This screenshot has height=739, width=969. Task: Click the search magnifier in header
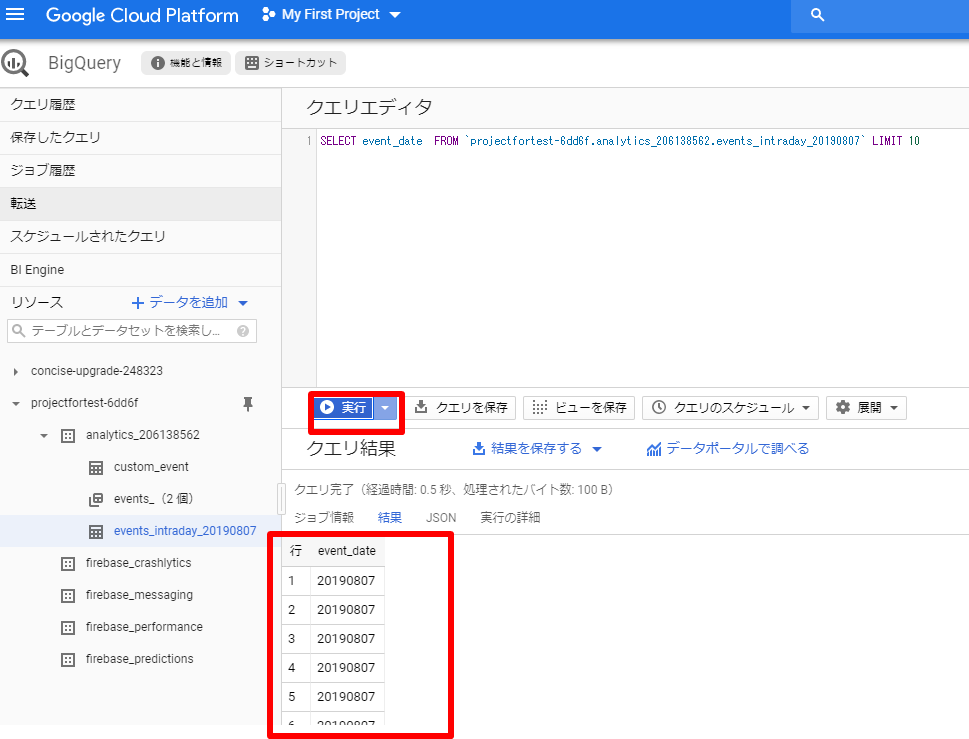coord(817,15)
